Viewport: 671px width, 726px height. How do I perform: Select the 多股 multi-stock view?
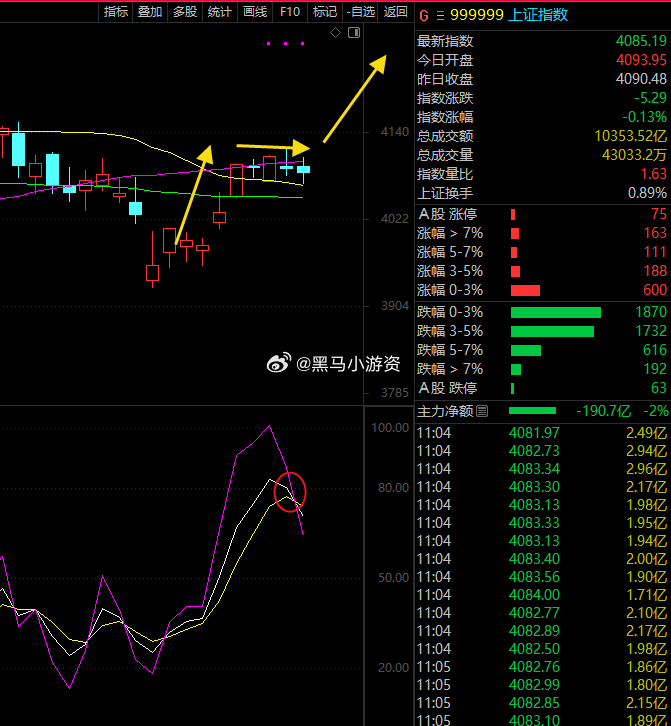[185, 12]
